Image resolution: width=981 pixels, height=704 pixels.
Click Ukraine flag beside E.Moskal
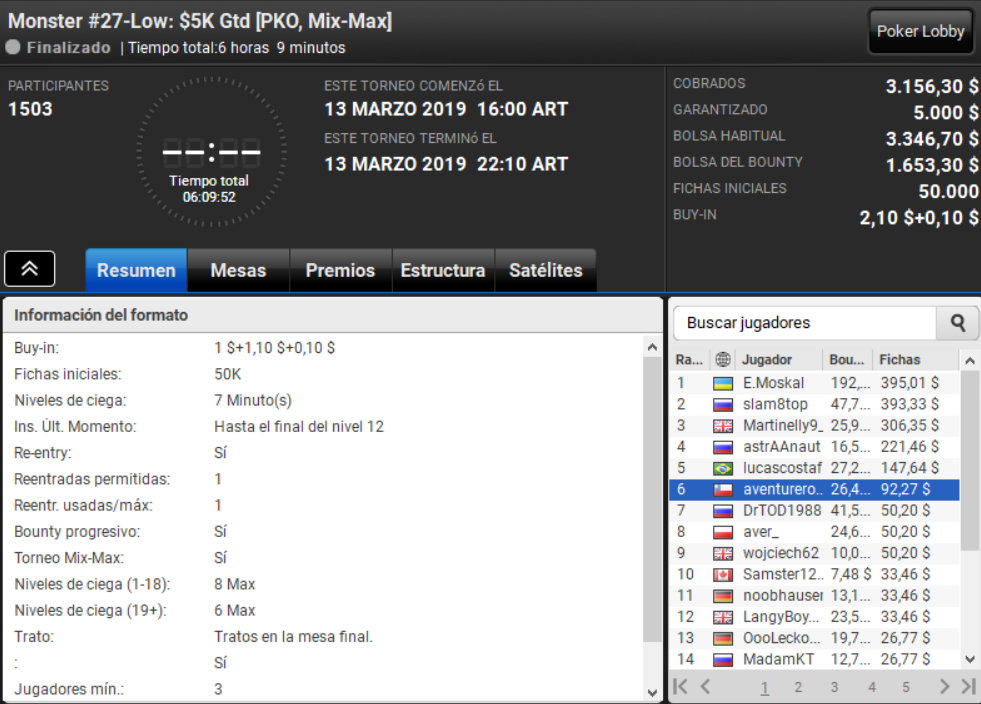coord(723,384)
